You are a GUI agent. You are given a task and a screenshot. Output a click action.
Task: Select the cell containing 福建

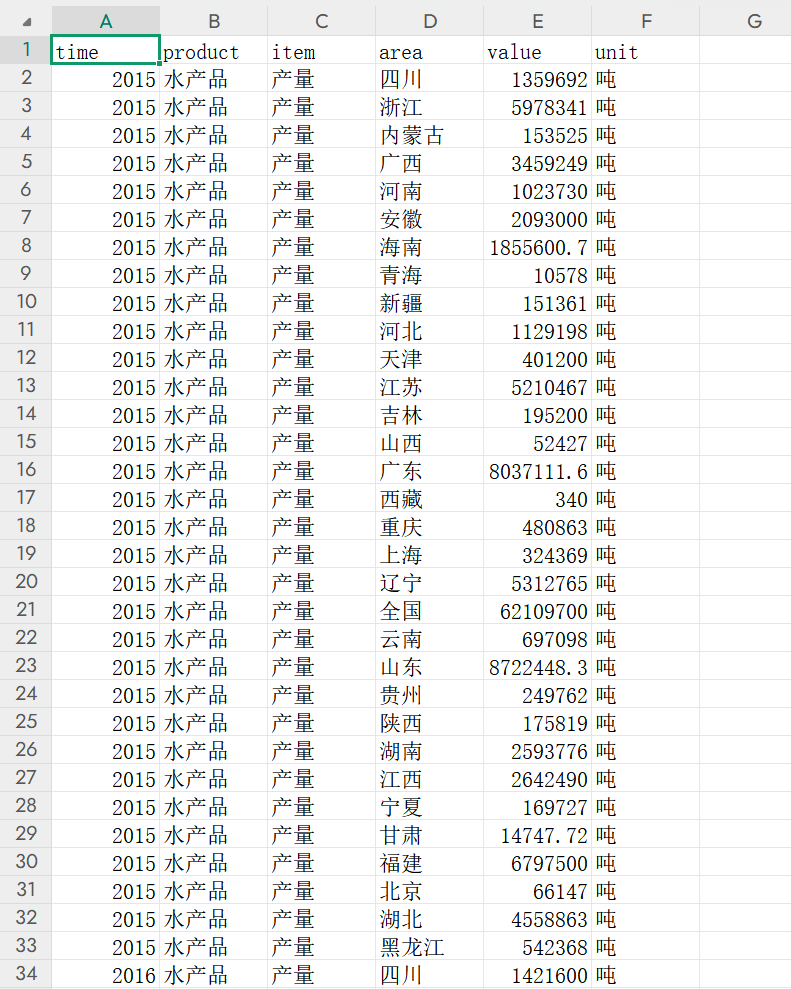(430, 862)
